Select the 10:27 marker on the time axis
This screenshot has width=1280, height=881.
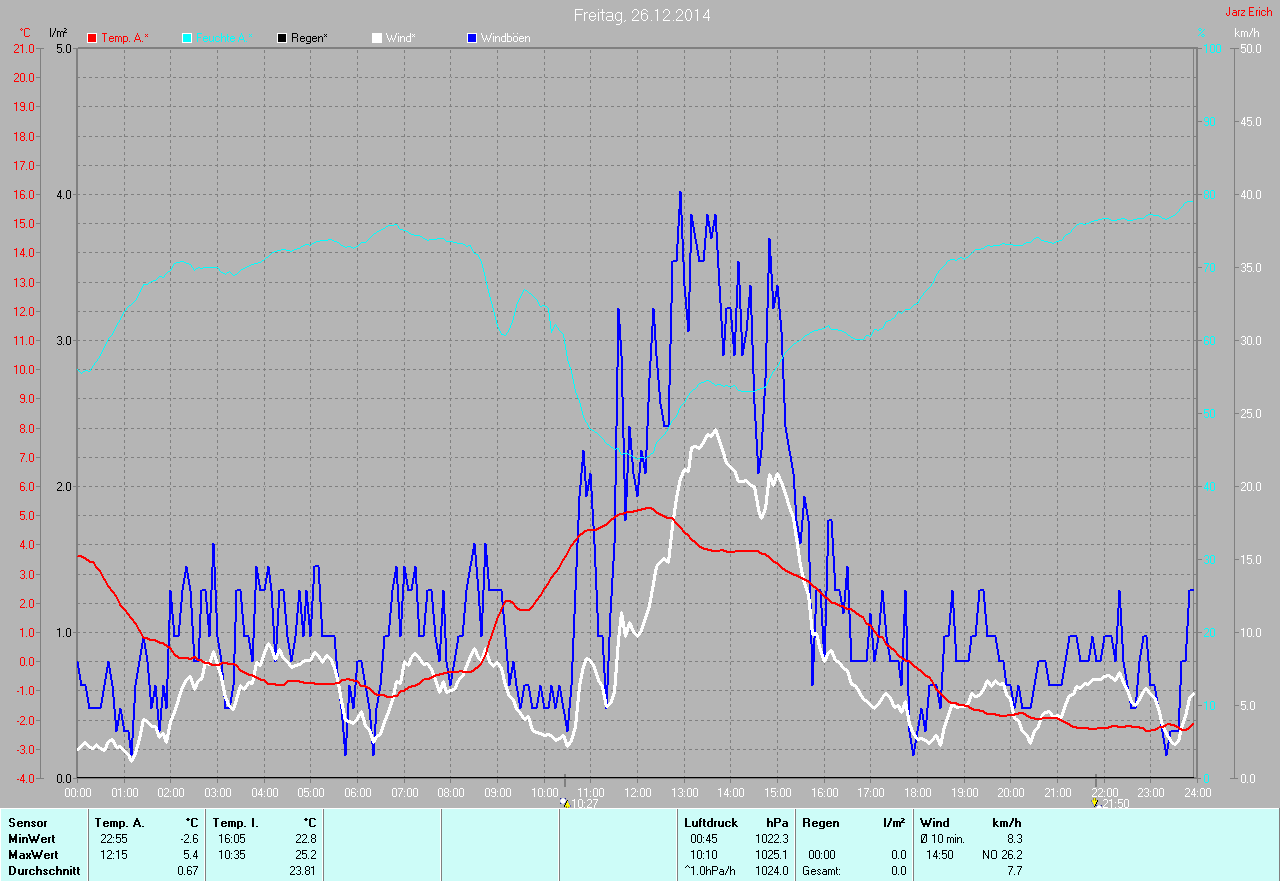point(579,803)
